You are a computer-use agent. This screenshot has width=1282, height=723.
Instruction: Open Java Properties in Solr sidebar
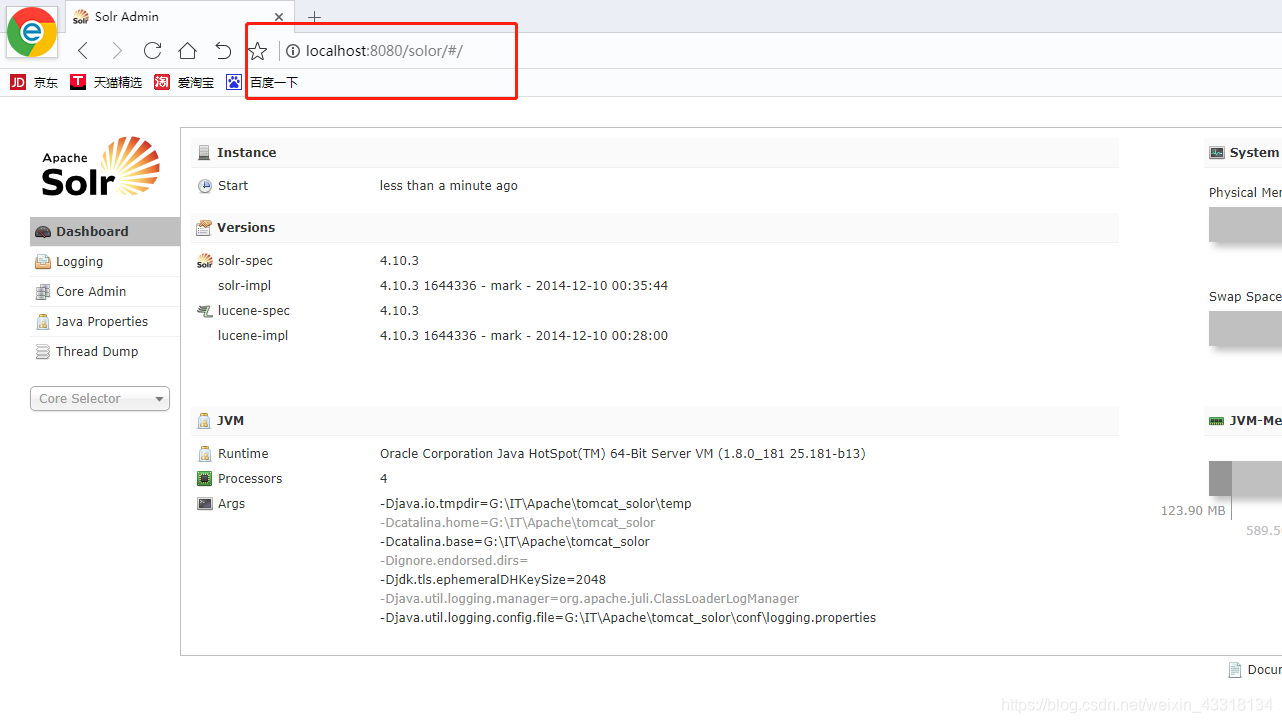tap(104, 321)
